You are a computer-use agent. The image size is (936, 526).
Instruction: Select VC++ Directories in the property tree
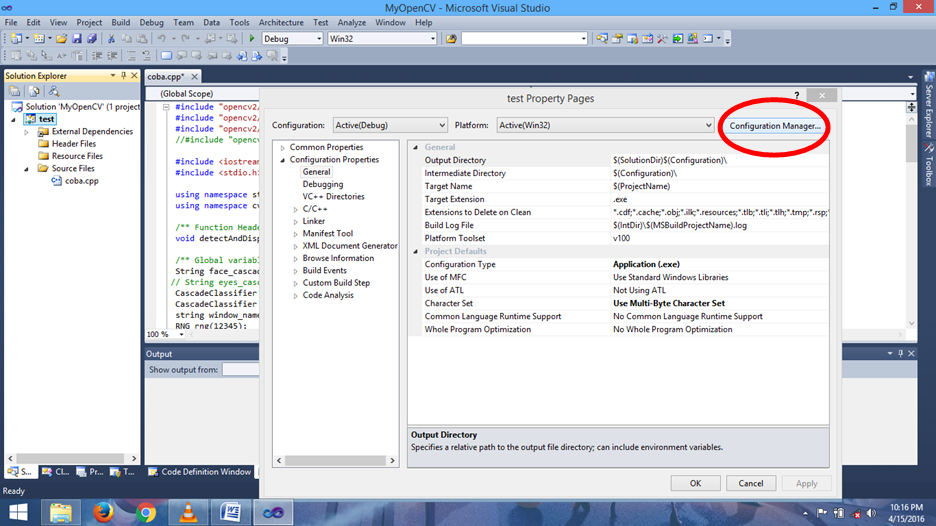pyautogui.click(x=333, y=196)
